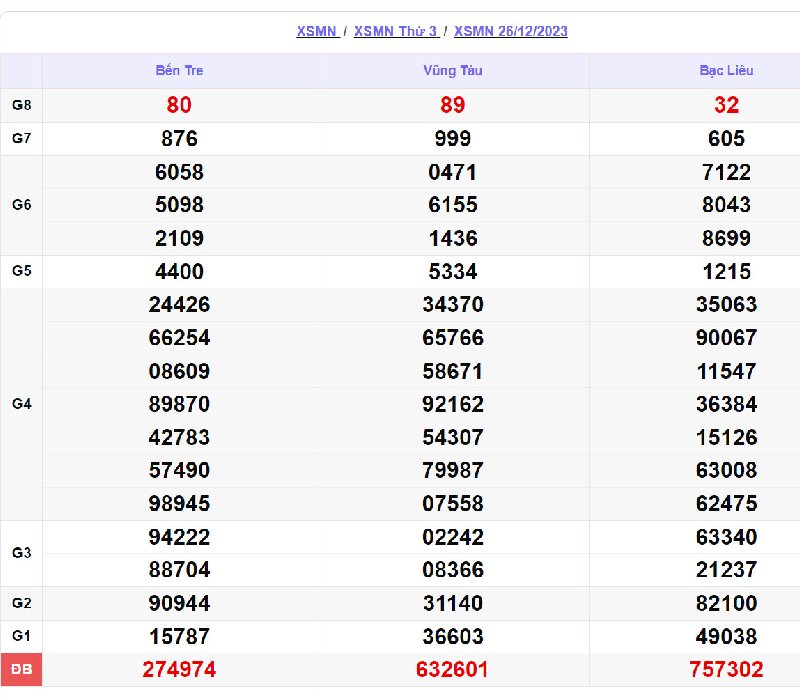This screenshot has width=800, height=700.
Task: Click the Bạc Liêu G5 result 1215
Action: (726, 271)
